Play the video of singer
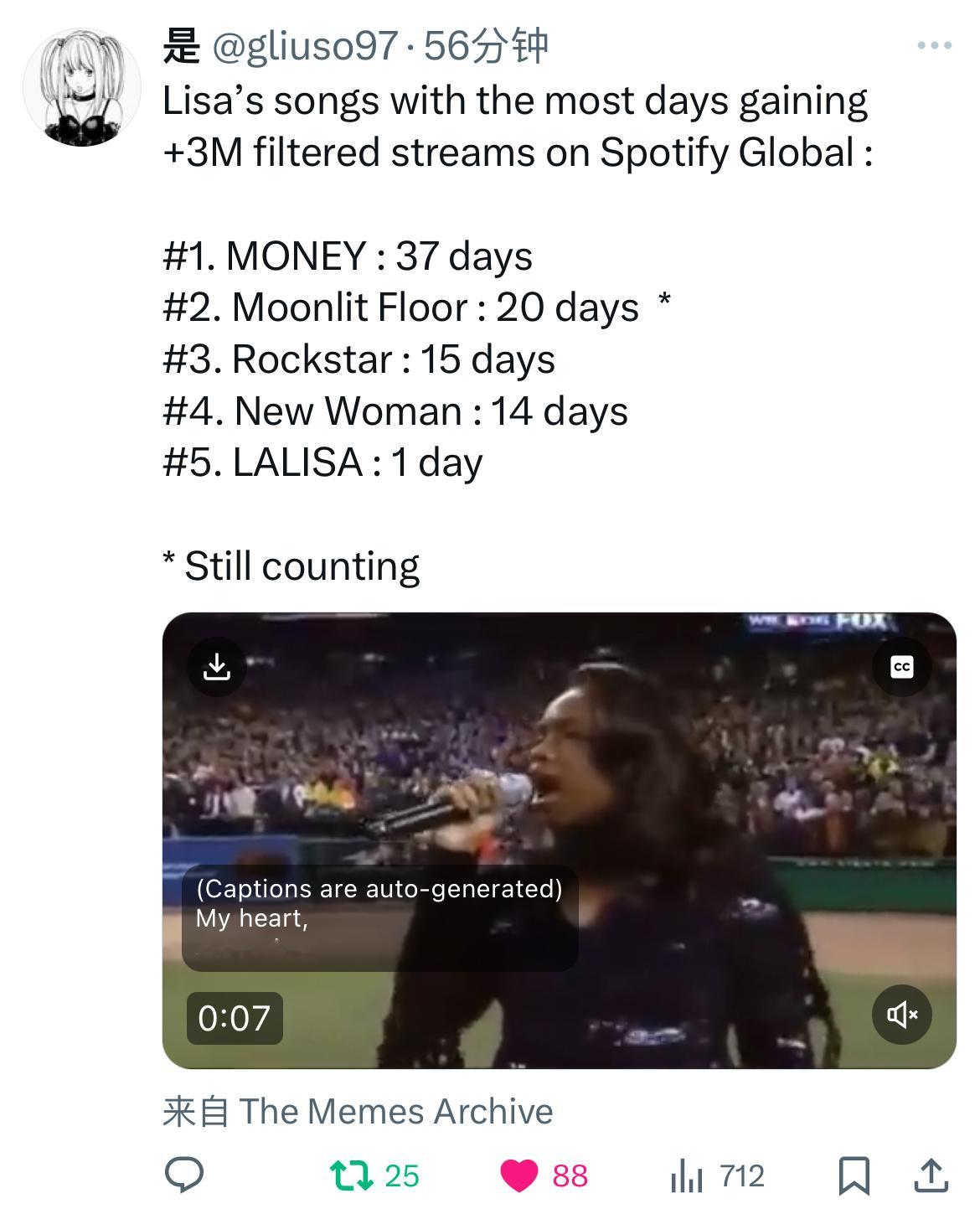Viewport: 980px width, 1209px height. click(x=559, y=840)
